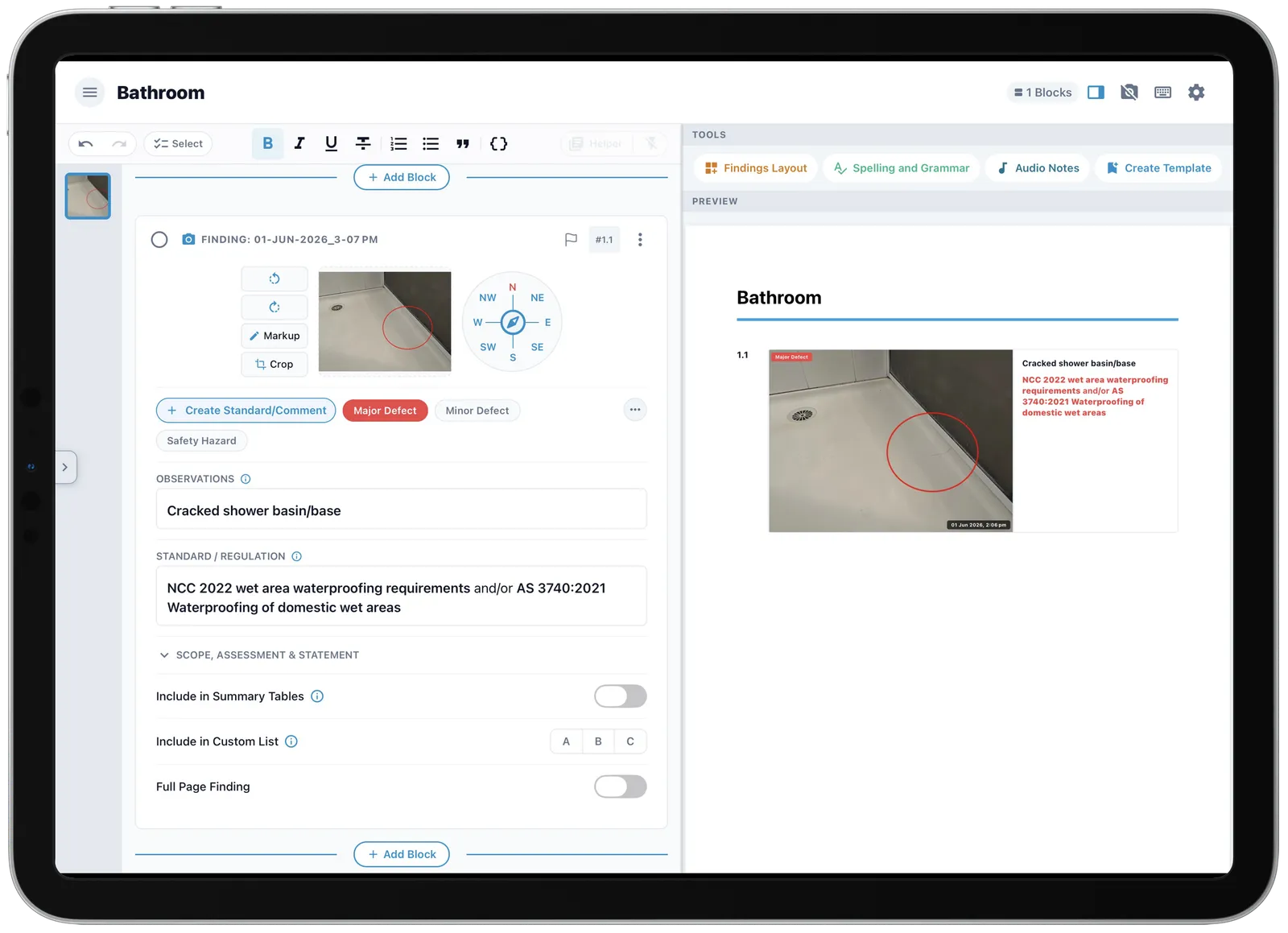This screenshot has width=1288, height=933.
Task: Open Spelling and Grammar tool
Action: pos(902,168)
